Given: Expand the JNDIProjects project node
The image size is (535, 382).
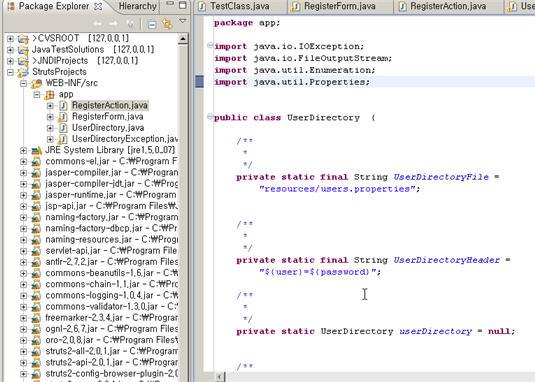Looking at the screenshot, I should [x=10, y=61].
